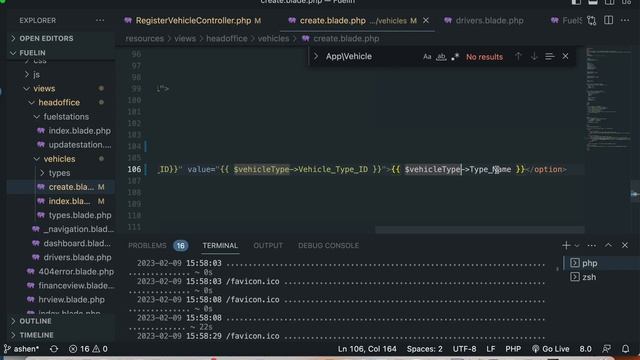The height and width of the screenshot is (360, 640).
Task: Click Ln 106, Col 164 position indicator
Action: pos(367,349)
